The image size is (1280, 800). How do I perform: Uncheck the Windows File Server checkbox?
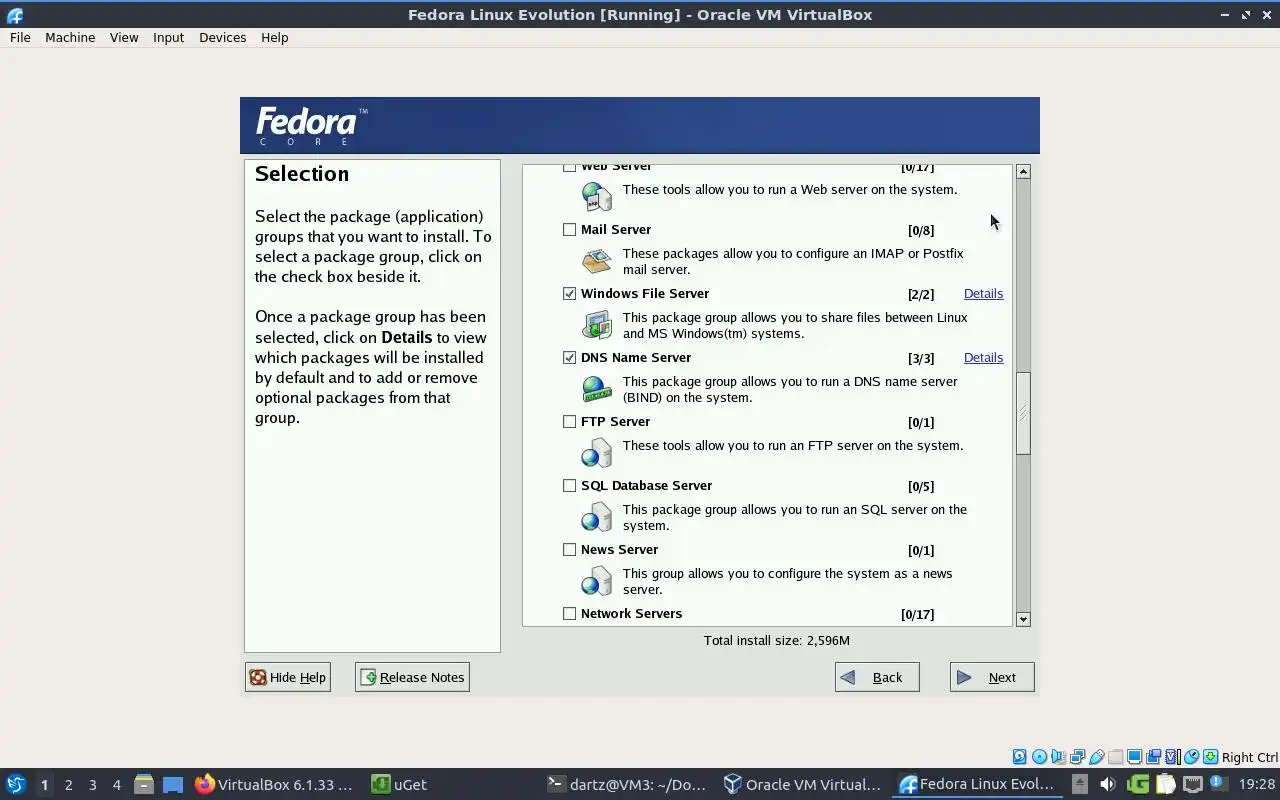point(570,293)
